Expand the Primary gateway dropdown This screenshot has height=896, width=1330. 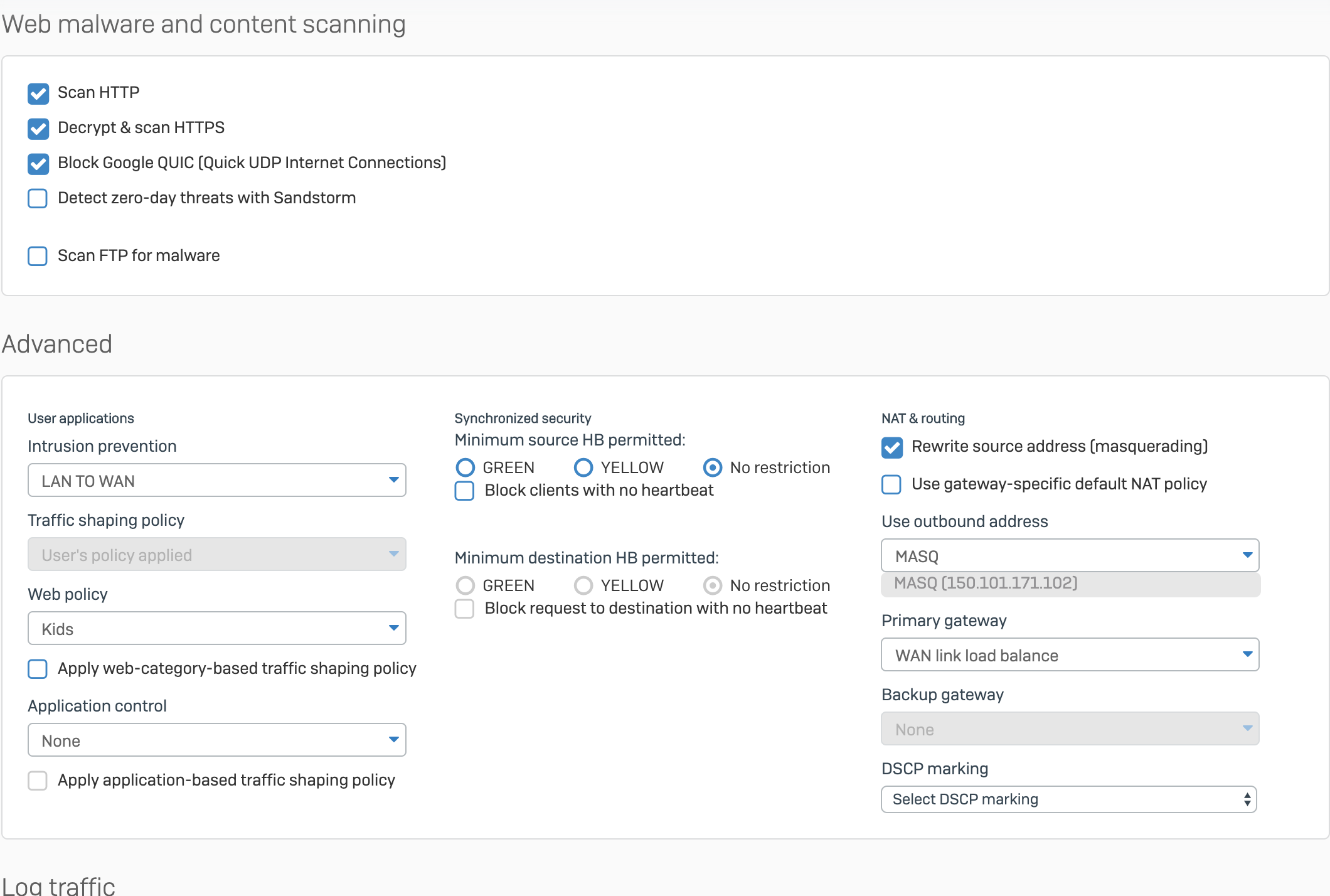[1070, 655]
